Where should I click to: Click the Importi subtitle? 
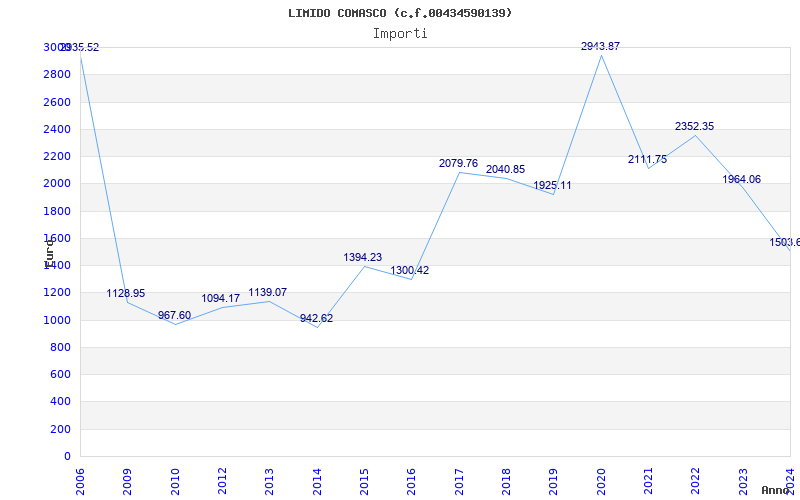pos(400,34)
